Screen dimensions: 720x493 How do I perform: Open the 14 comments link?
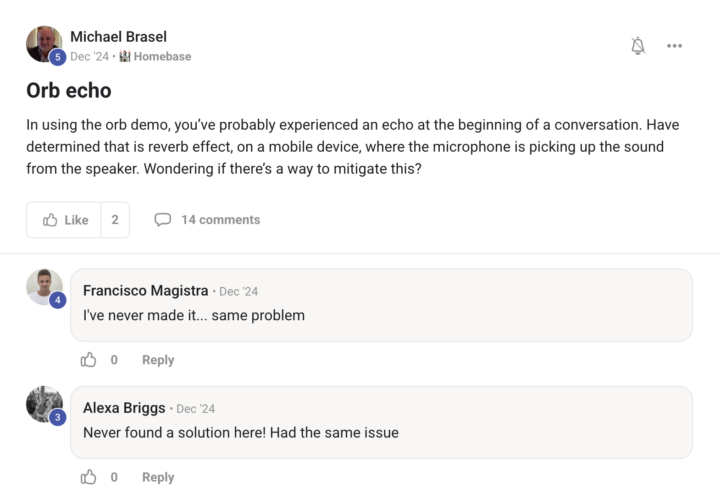220,220
